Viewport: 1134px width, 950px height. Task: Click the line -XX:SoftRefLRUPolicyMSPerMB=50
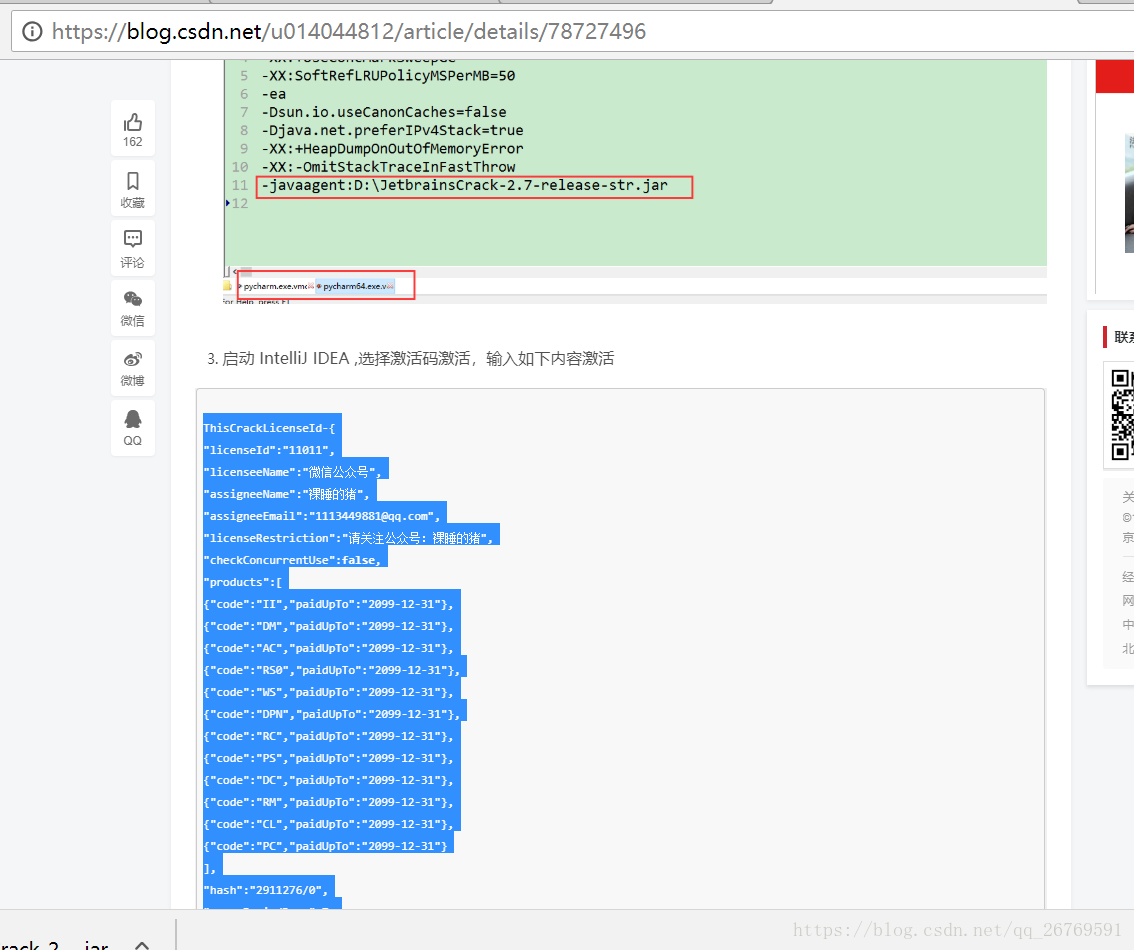click(x=388, y=76)
